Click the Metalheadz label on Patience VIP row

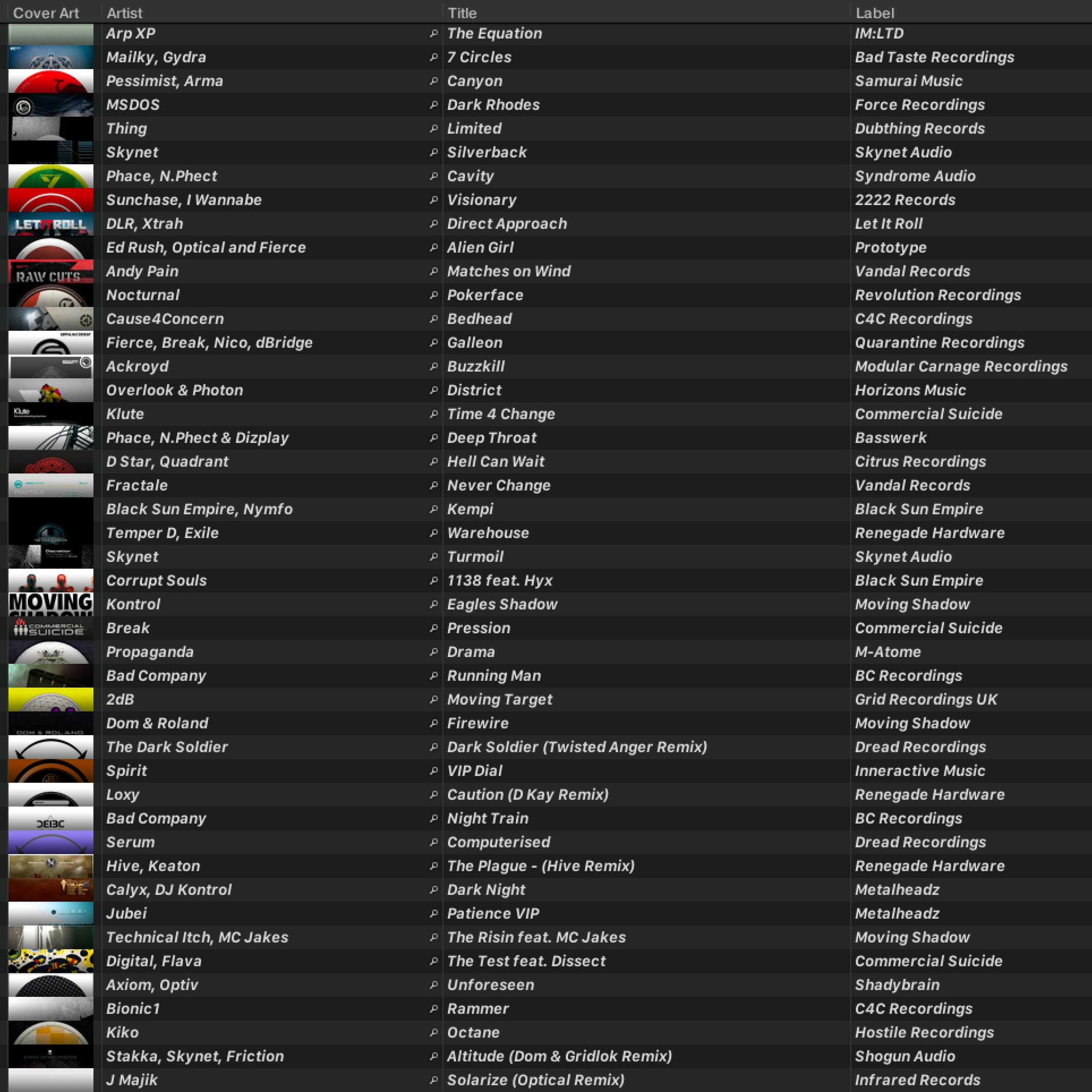click(x=897, y=914)
